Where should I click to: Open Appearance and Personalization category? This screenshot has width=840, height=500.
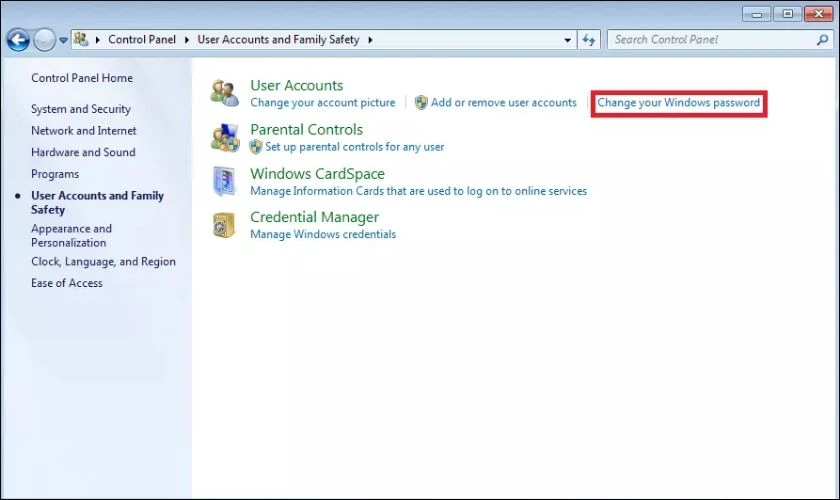(x=71, y=236)
